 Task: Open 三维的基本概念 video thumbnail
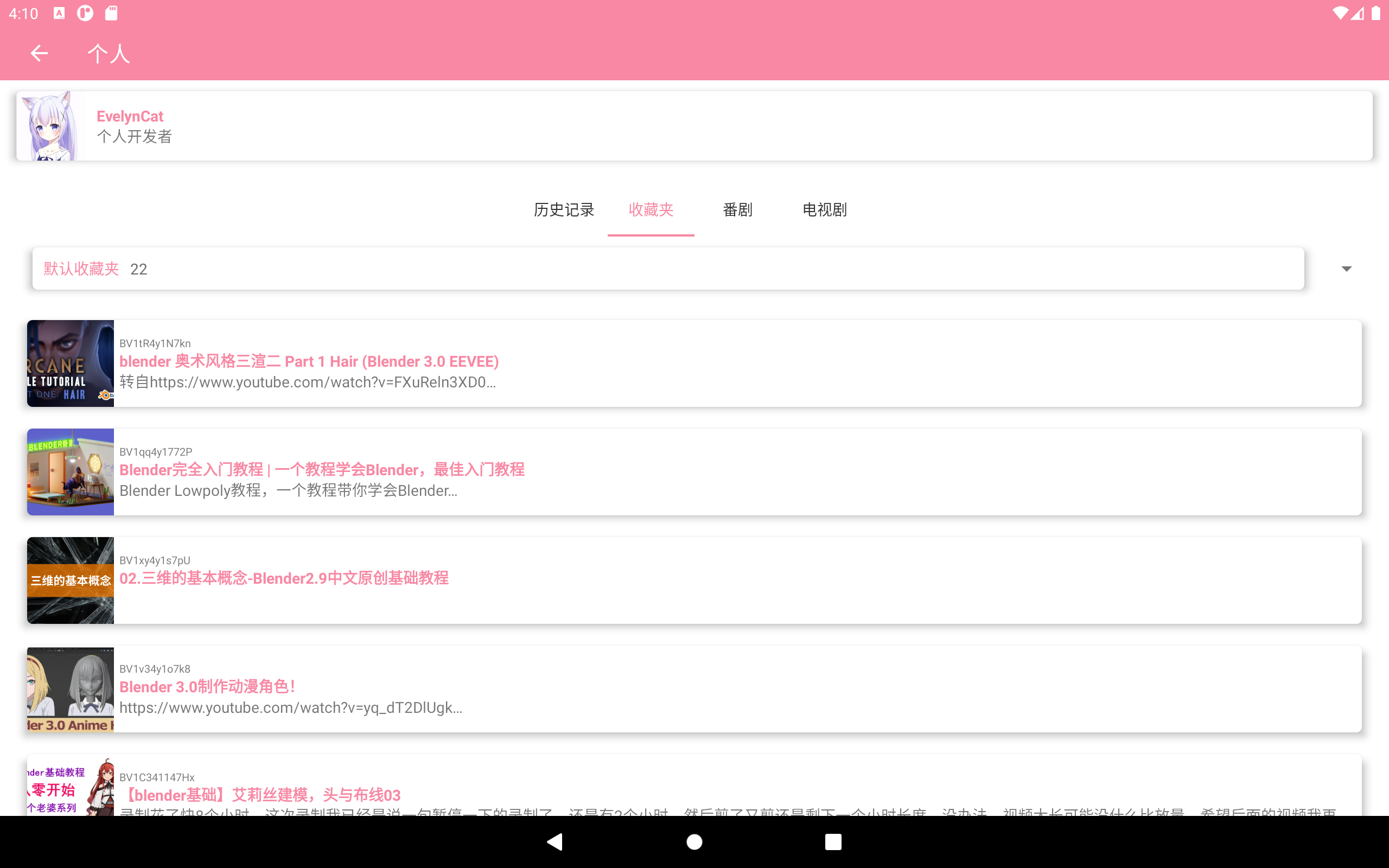[71, 580]
